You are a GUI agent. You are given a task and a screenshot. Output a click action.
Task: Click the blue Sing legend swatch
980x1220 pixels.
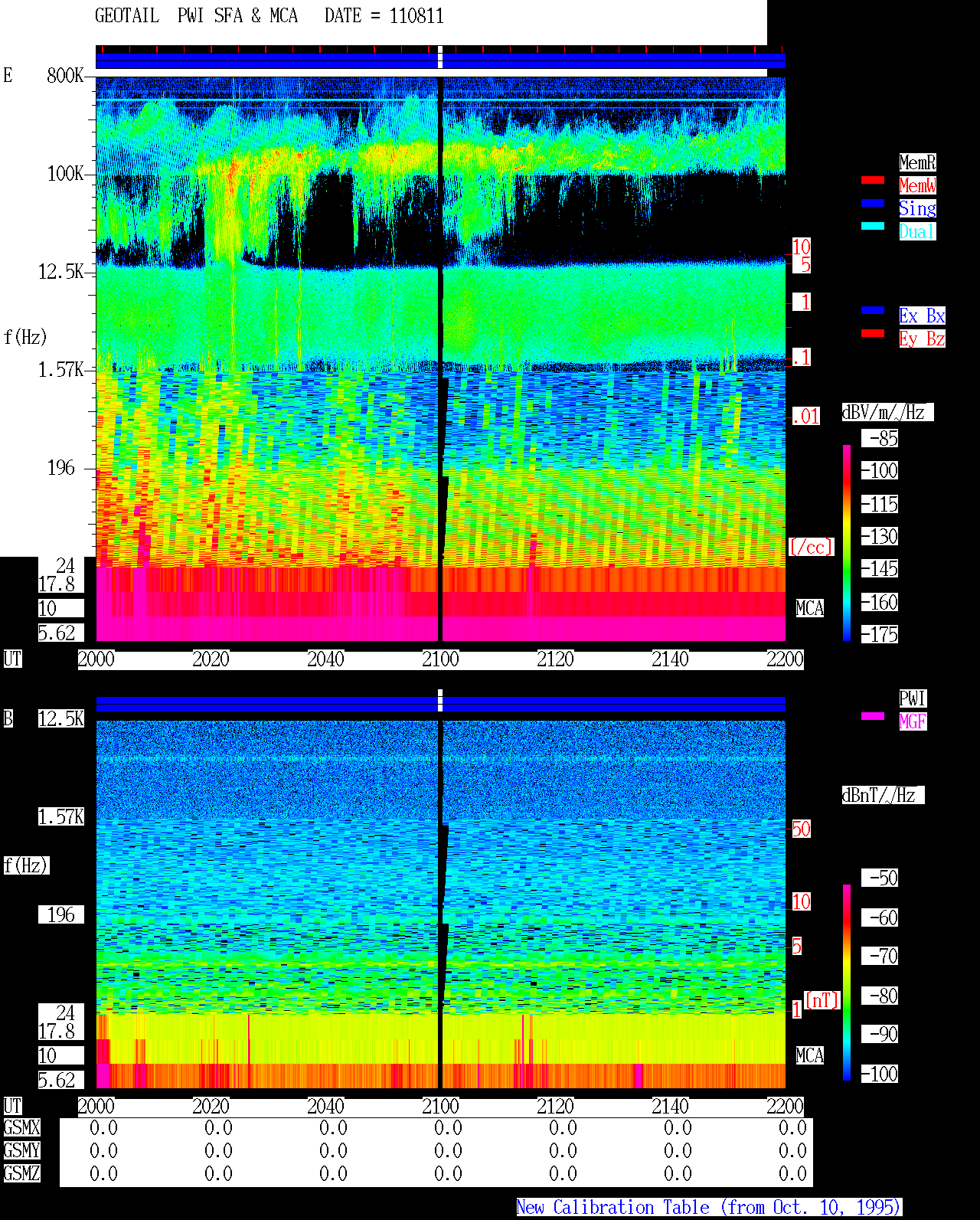(873, 203)
